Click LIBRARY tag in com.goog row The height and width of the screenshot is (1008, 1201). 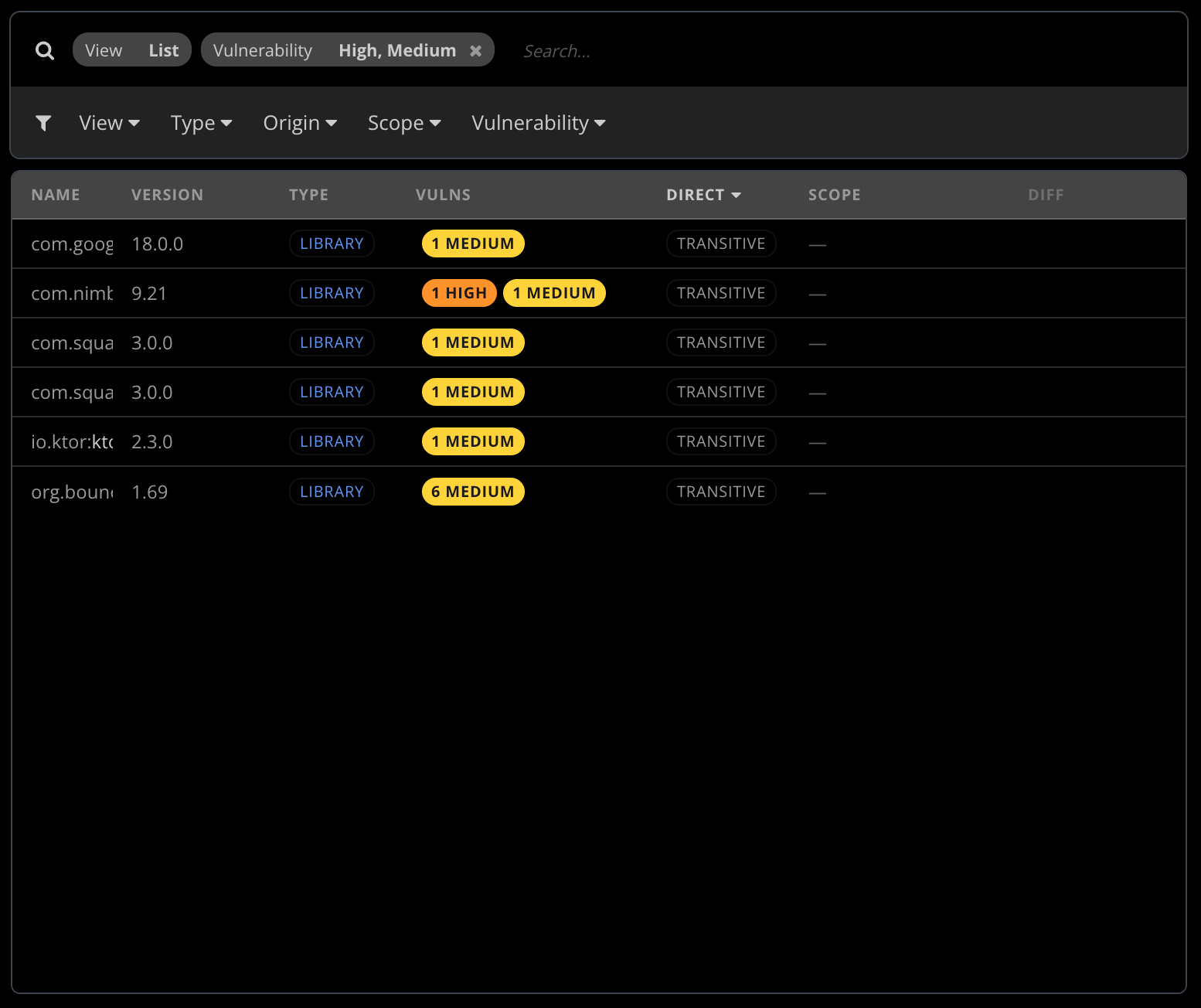point(332,243)
